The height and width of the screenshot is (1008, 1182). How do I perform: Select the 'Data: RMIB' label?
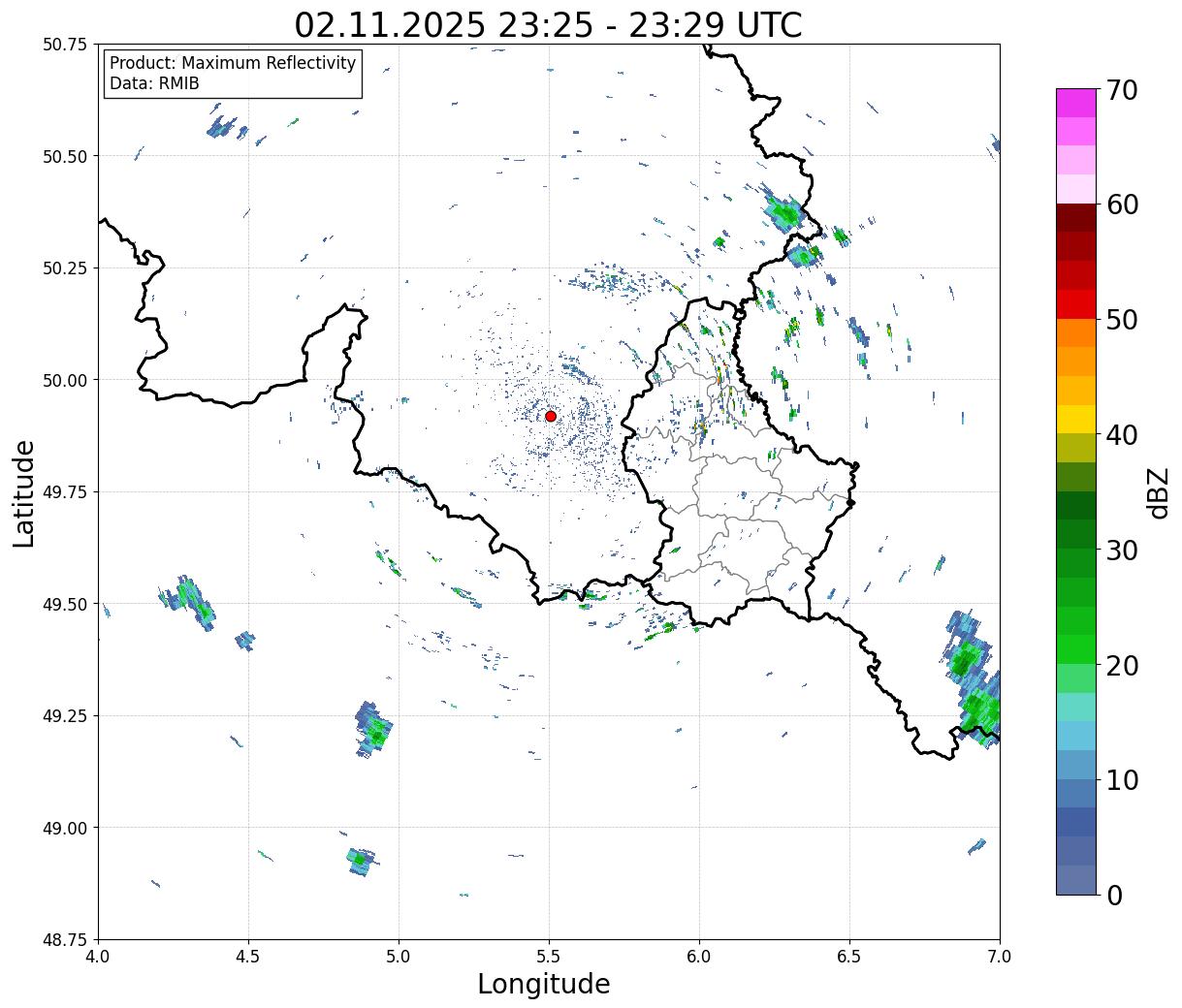click(154, 84)
